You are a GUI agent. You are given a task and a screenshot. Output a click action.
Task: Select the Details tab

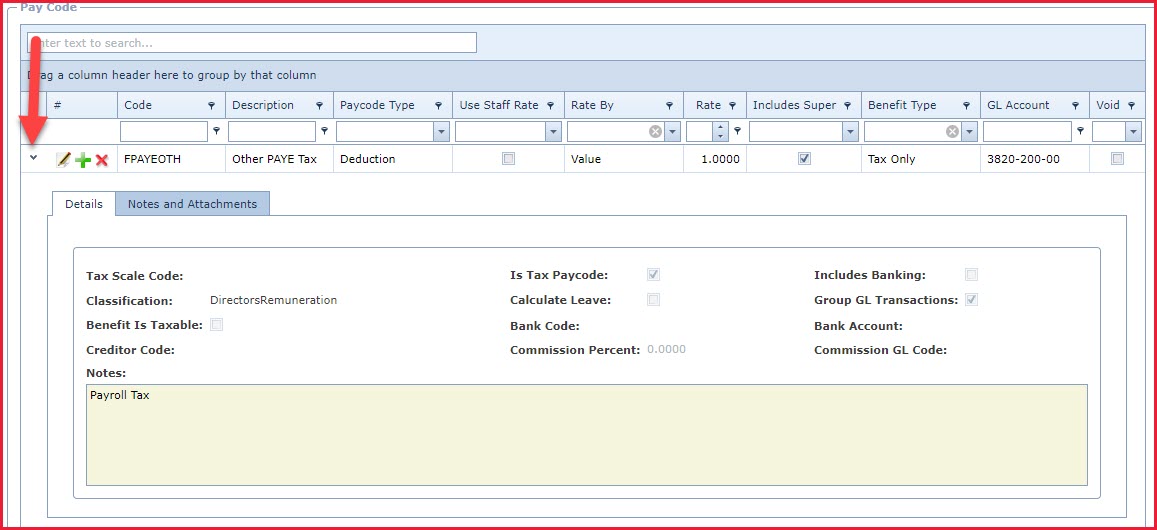(84, 204)
